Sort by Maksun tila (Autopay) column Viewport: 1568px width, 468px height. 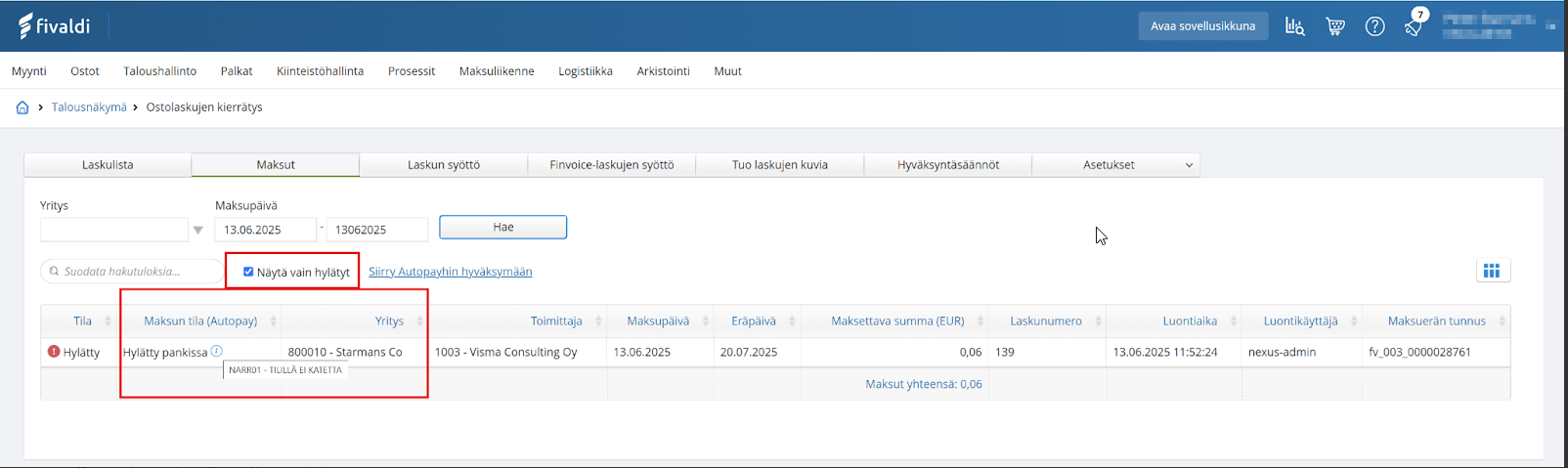[200, 320]
